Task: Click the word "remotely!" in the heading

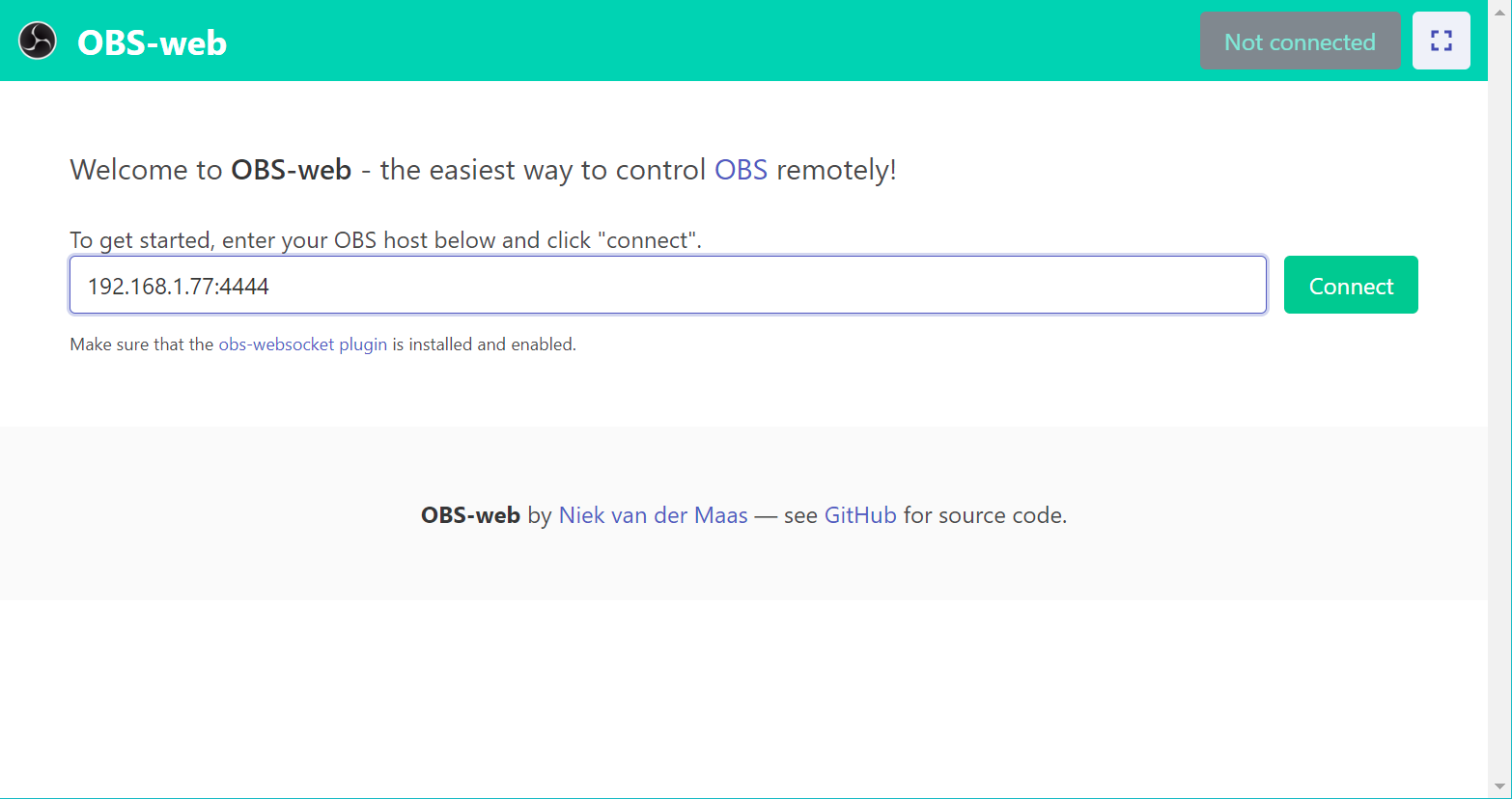Action: (x=836, y=170)
